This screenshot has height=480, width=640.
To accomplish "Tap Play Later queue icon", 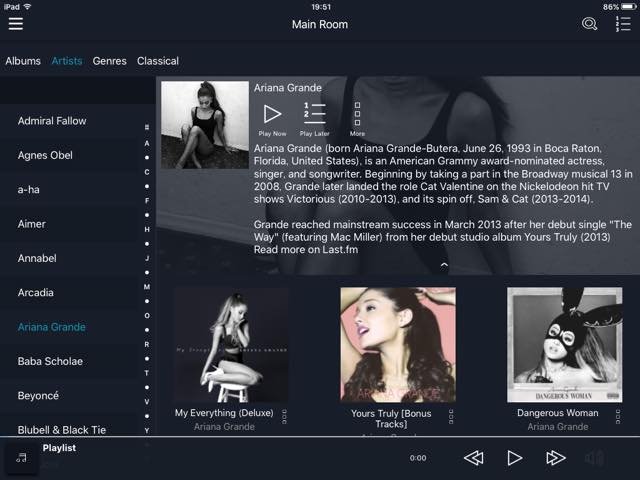I will point(314,119).
